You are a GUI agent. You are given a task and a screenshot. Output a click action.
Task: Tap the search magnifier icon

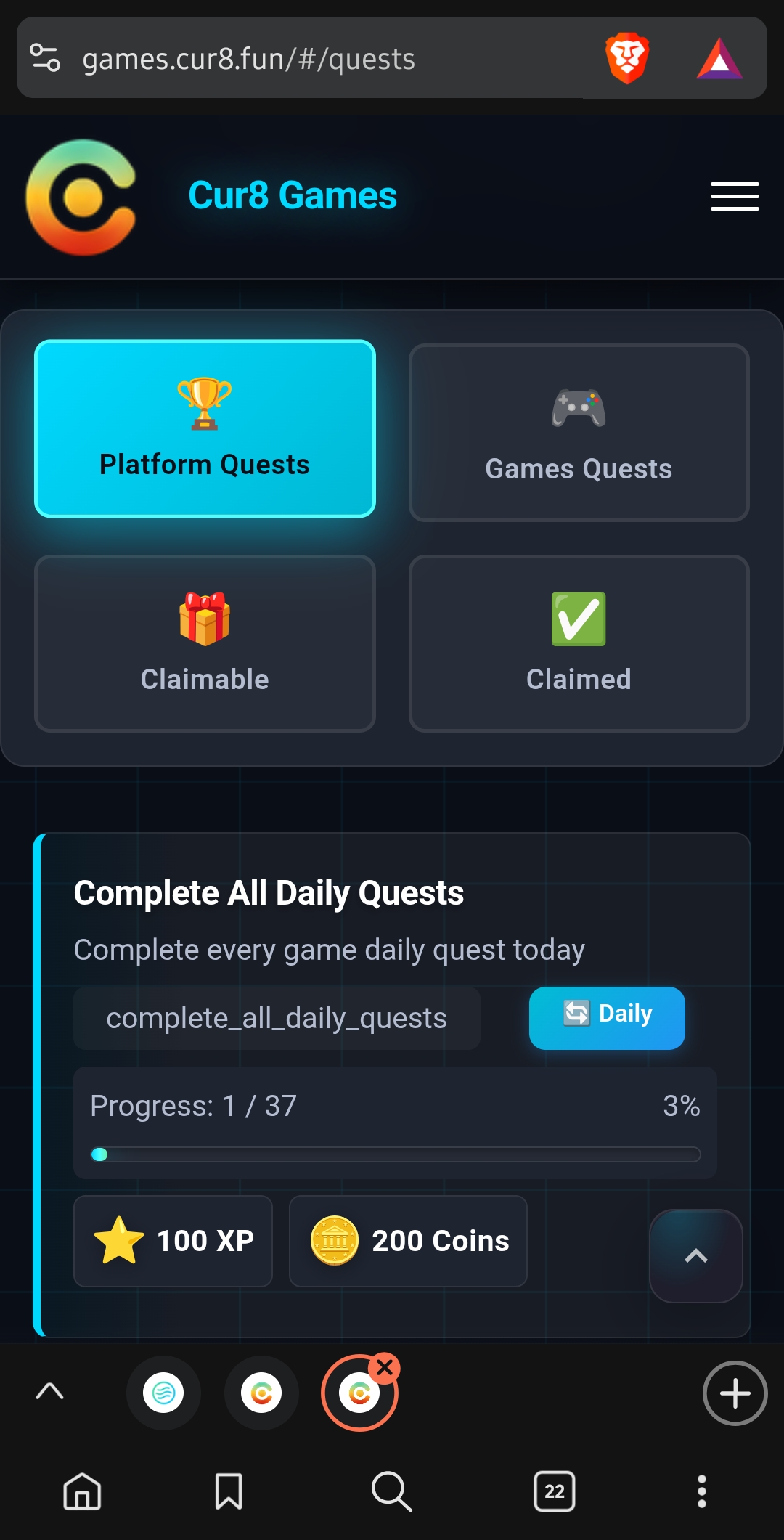(x=391, y=1491)
